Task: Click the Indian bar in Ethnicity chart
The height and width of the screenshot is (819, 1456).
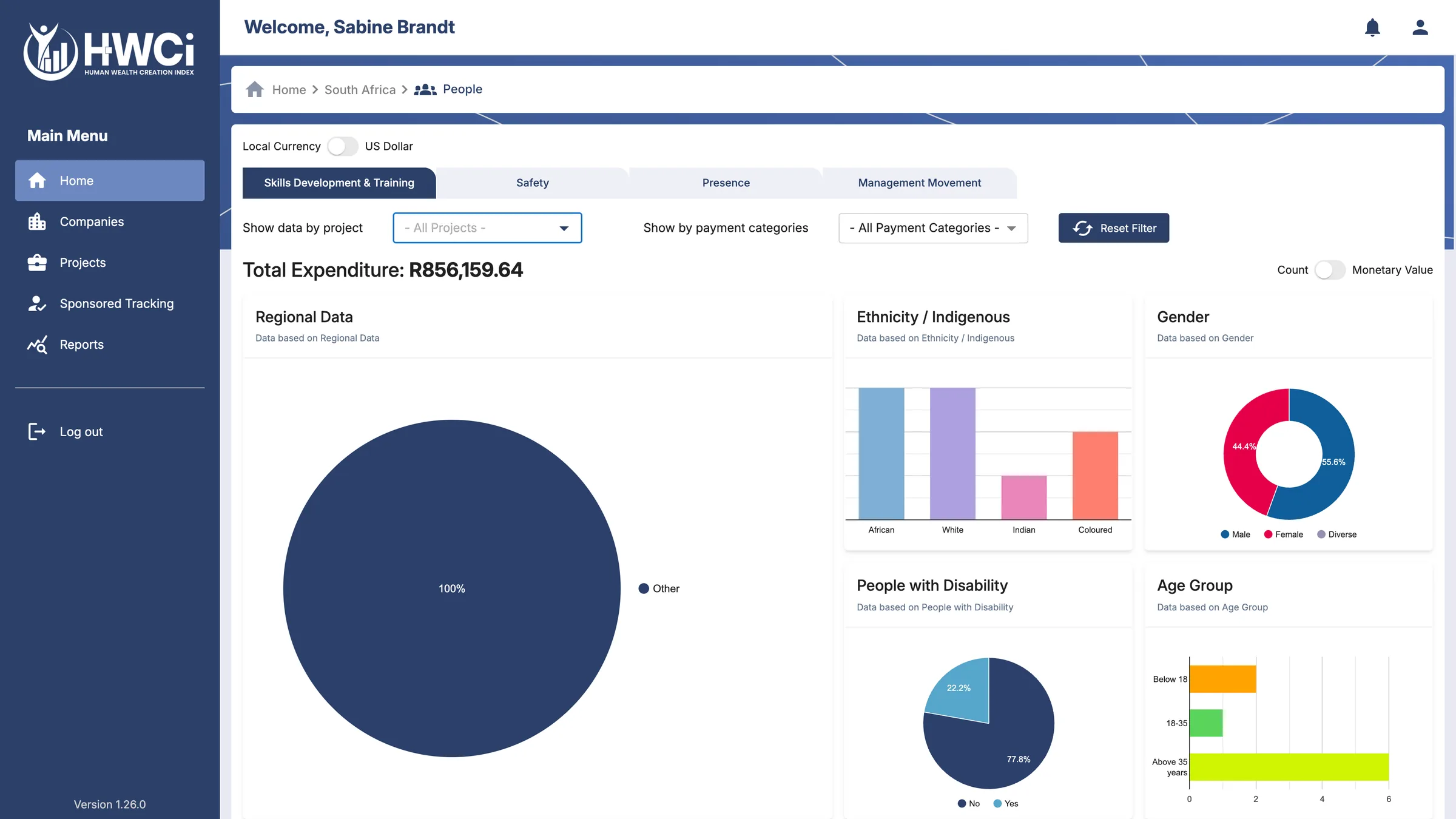Action: click(1024, 497)
